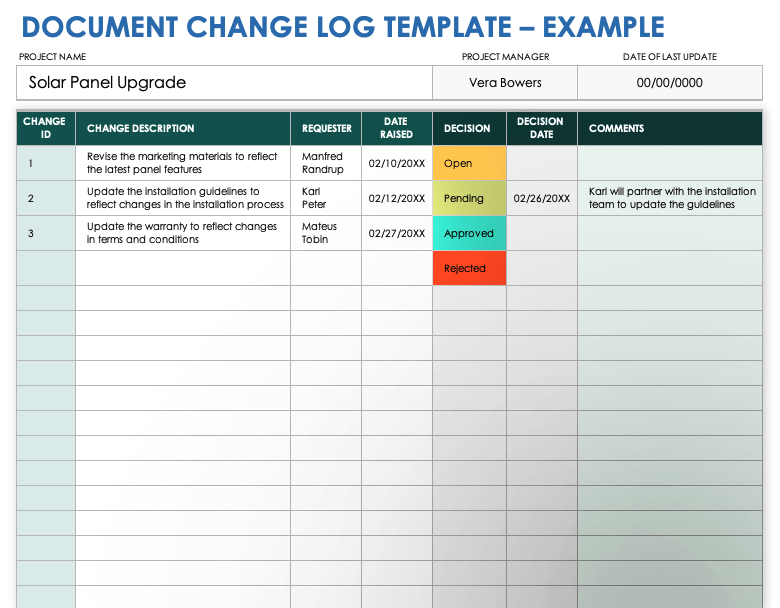Click the Solar Panel Upgrade project name field
This screenshot has width=780, height=608.
224,83
